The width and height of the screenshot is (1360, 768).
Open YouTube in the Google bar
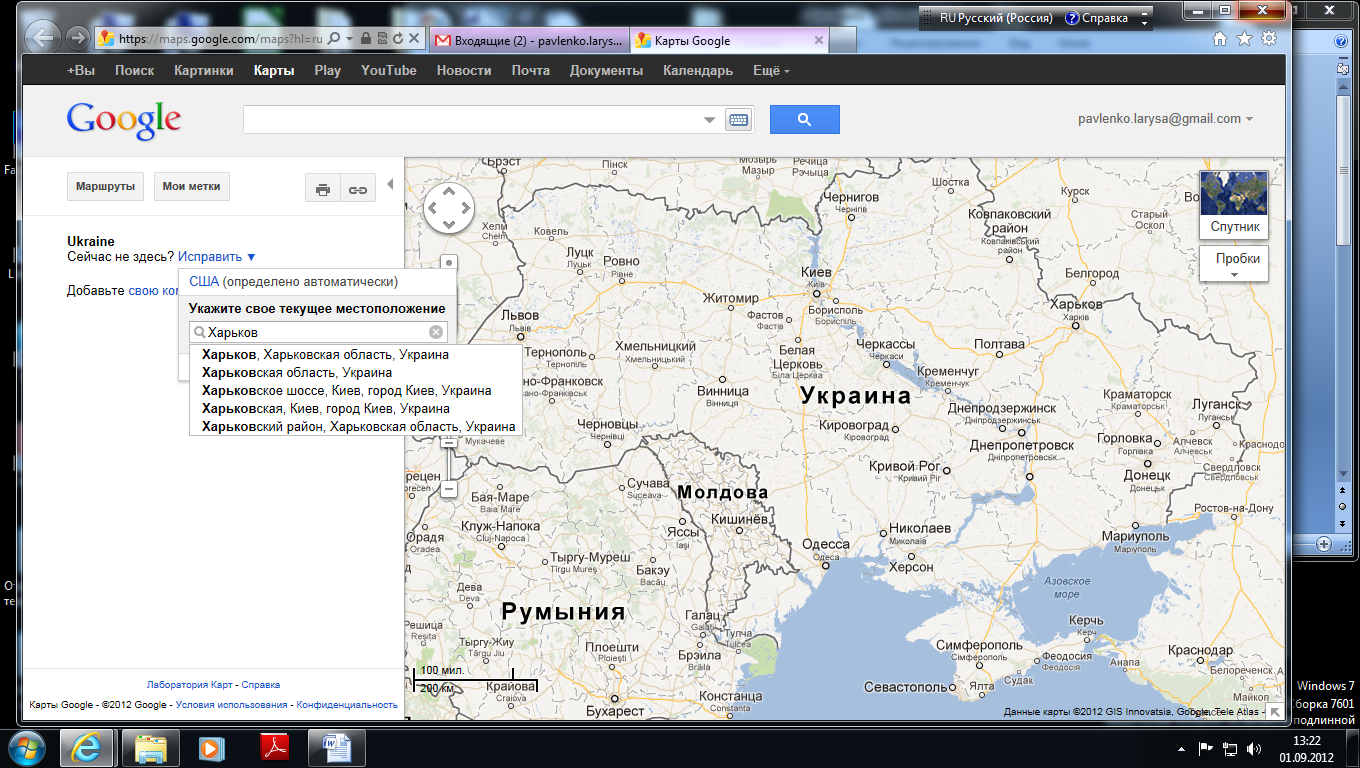click(x=389, y=71)
